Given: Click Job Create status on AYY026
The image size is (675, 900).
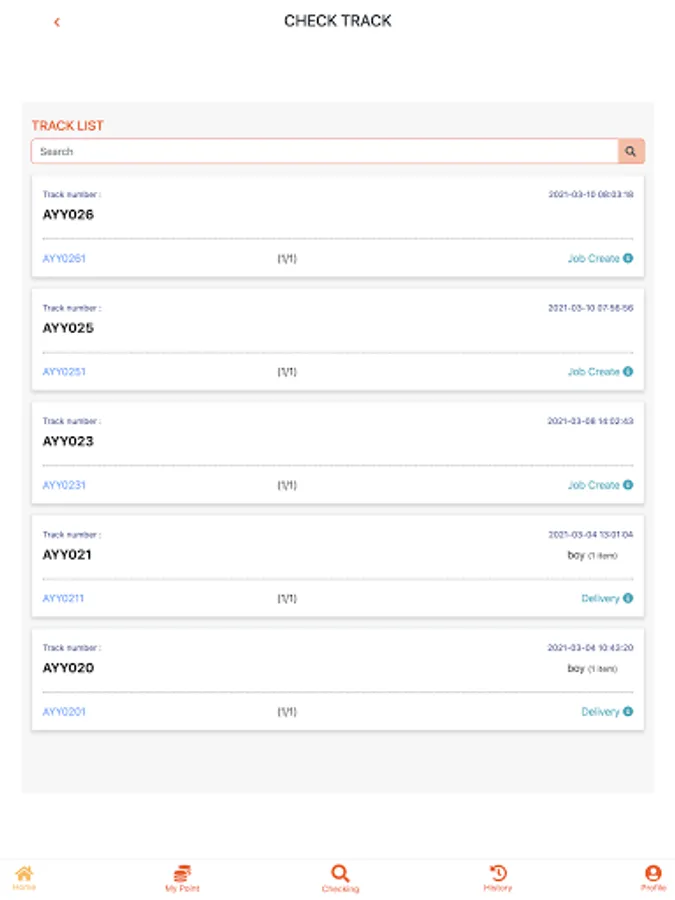Looking at the screenshot, I should click(593, 258).
